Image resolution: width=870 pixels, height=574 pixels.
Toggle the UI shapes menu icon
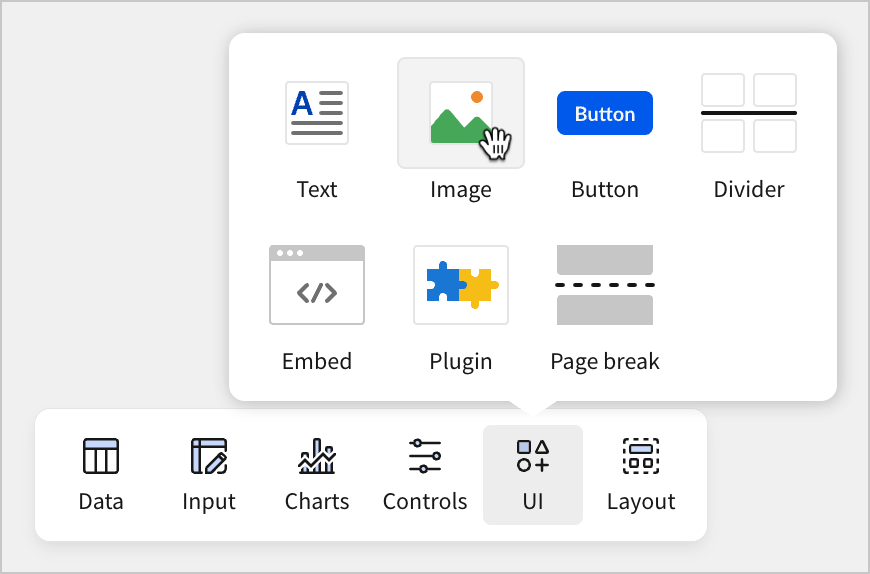[533, 456]
